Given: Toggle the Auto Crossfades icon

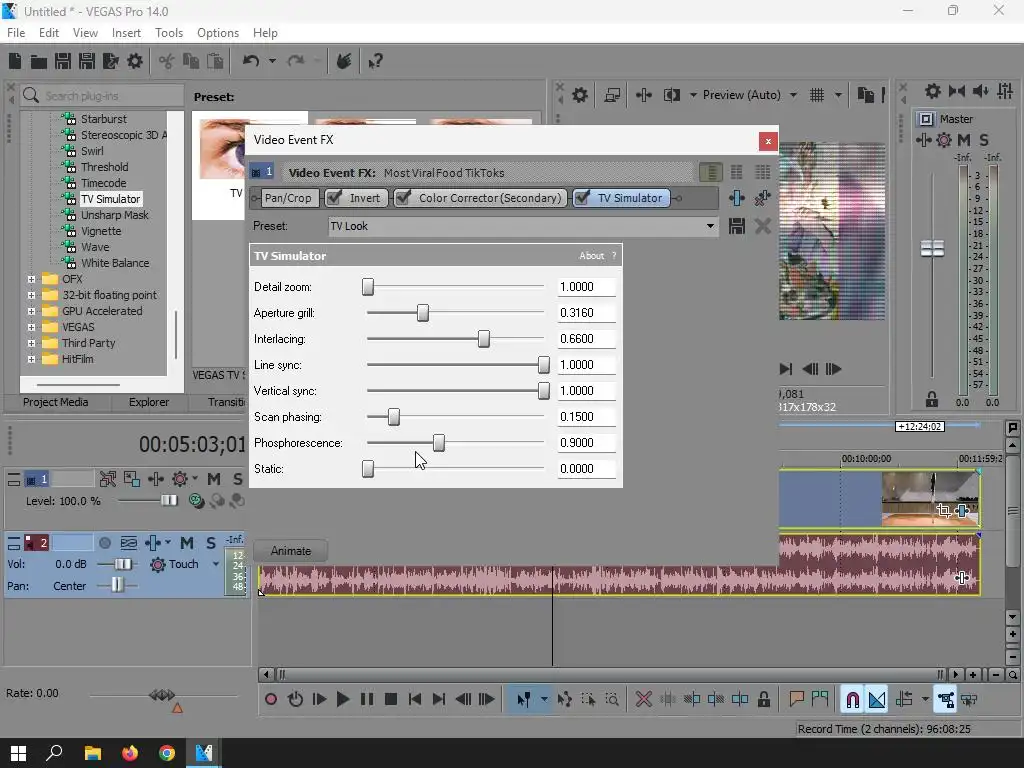Looking at the screenshot, I should point(876,700).
